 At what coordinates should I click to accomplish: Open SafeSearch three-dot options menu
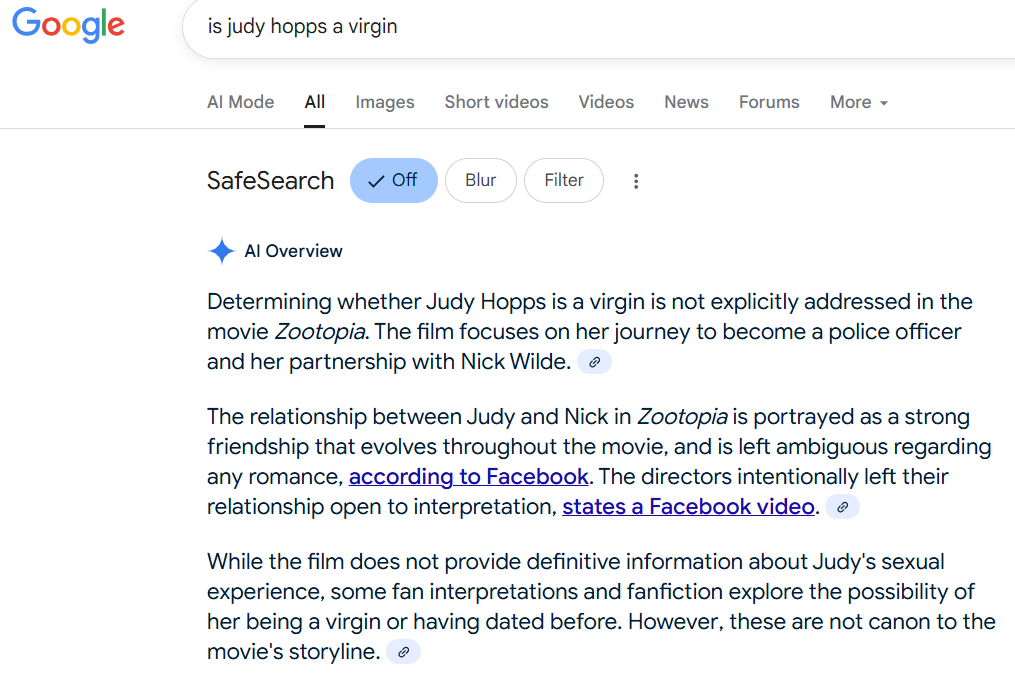[x=636, y=181]
